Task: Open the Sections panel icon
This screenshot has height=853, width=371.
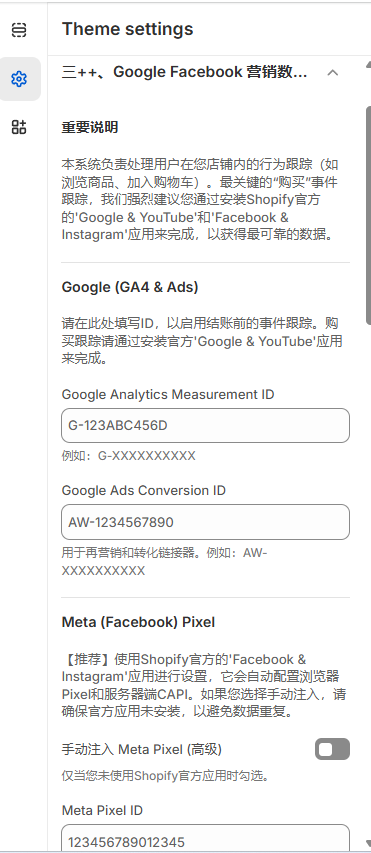Action: coord(19,30)
